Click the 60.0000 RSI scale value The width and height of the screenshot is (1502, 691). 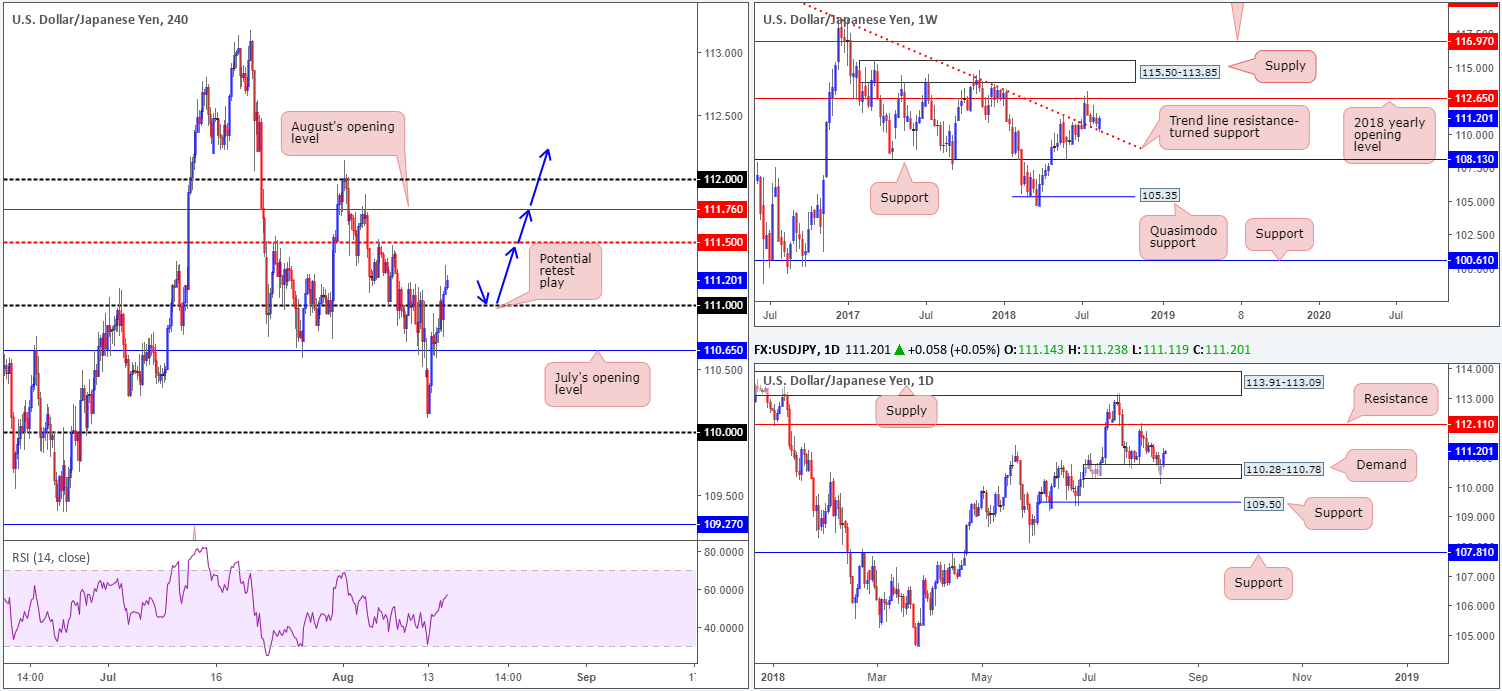[x=724, y=590]
